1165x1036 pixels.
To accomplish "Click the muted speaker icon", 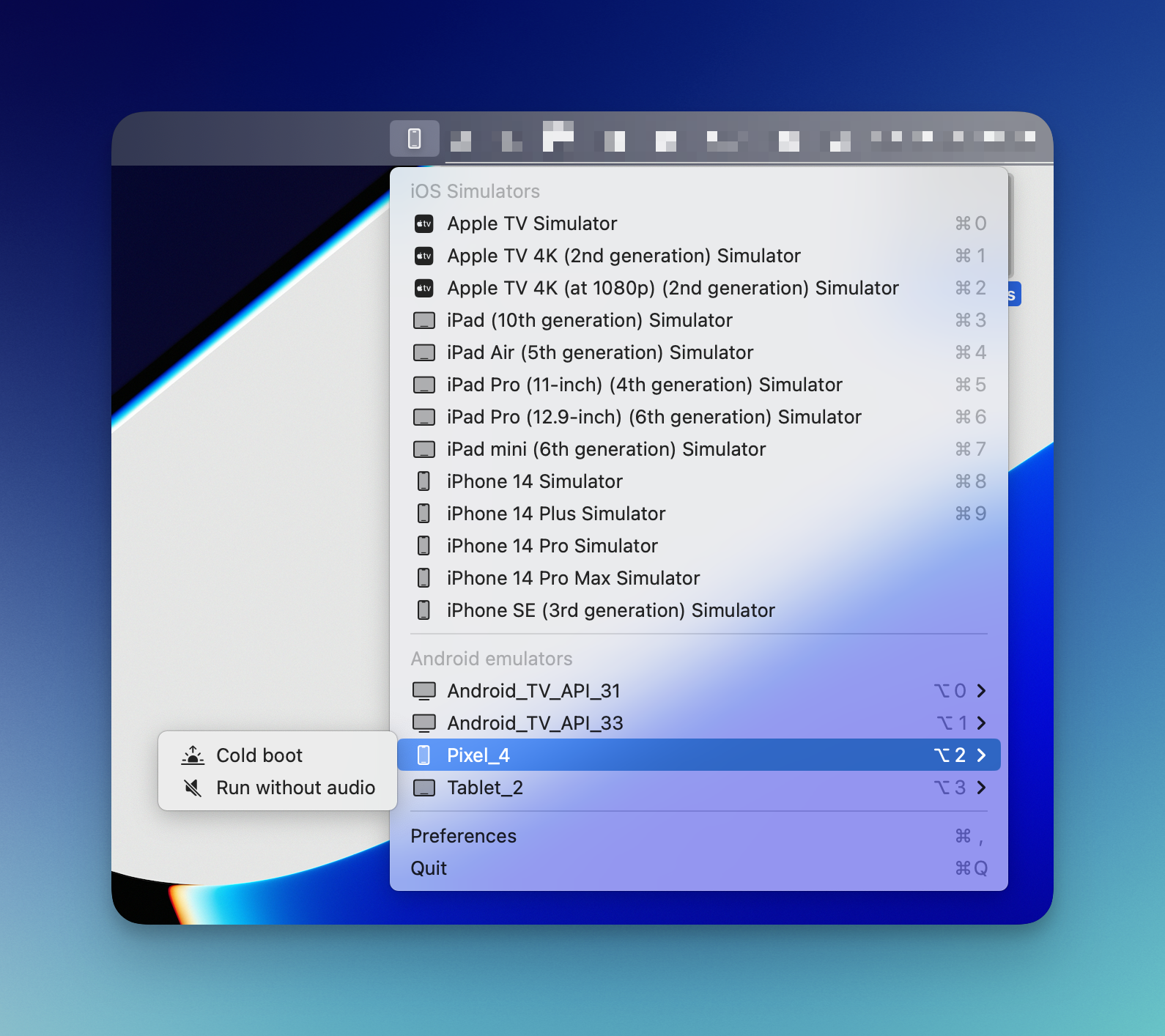I will point(193,788).
